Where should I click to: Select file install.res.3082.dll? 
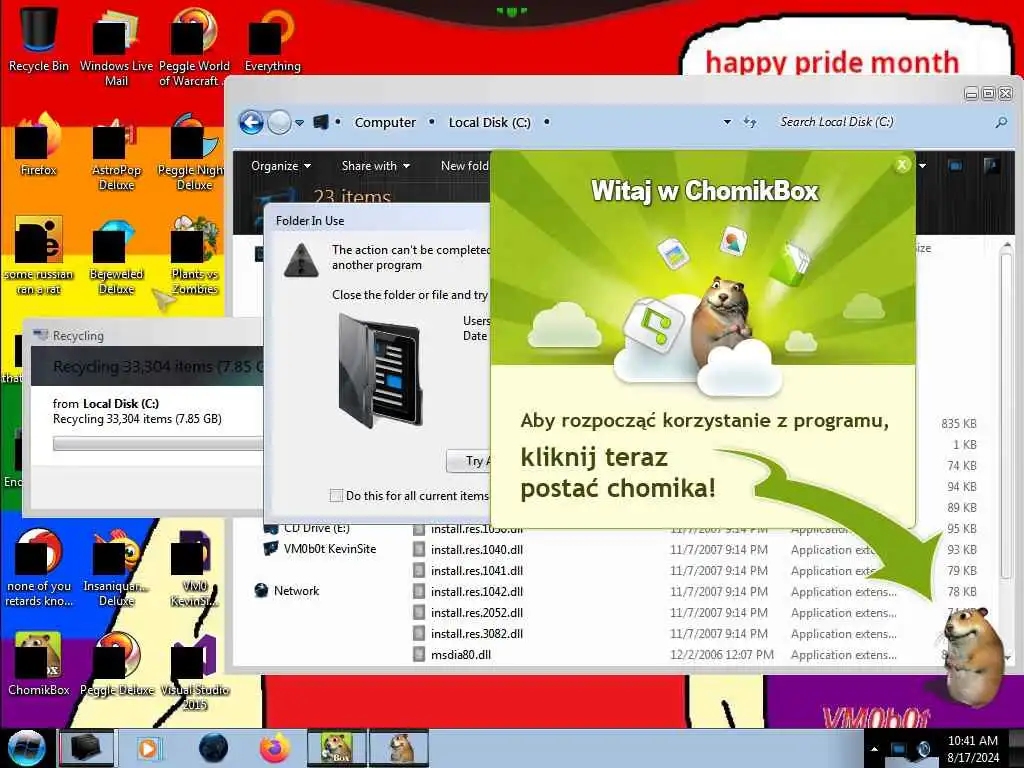click(x=468, y=633)
